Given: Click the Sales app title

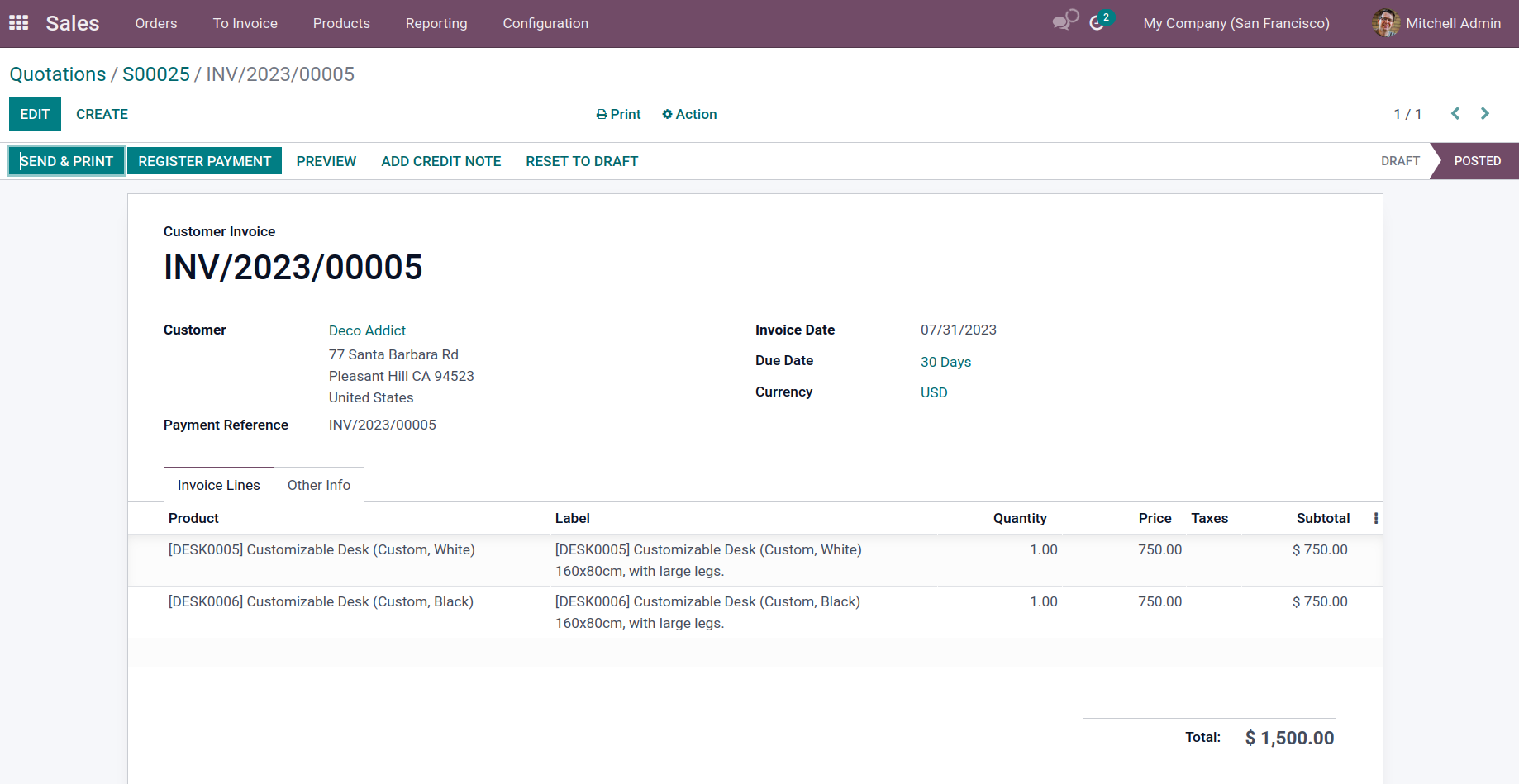Looking at the screenshot, I should tap(73, 23).
